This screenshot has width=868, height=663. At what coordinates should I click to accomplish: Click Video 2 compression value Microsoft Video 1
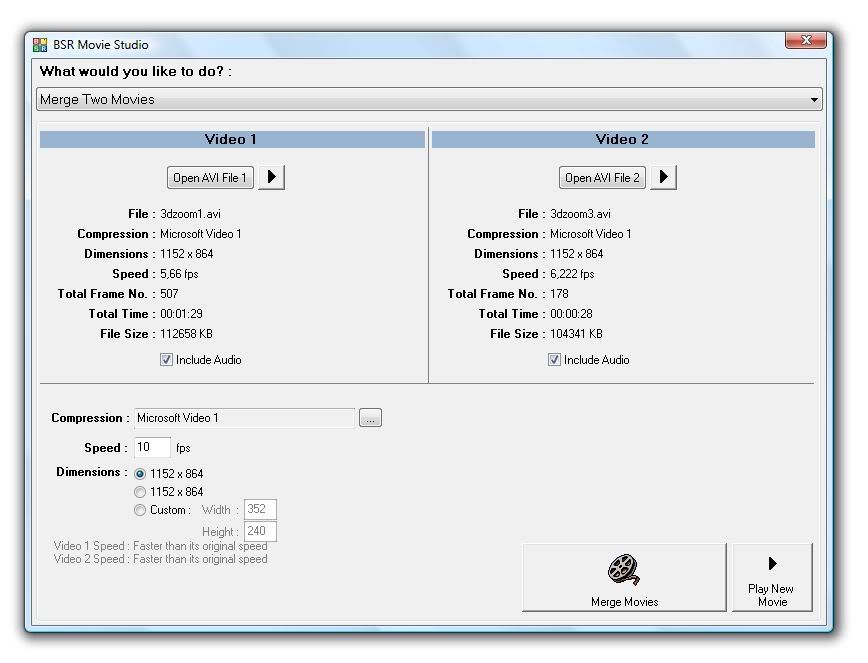click(591, 234)
